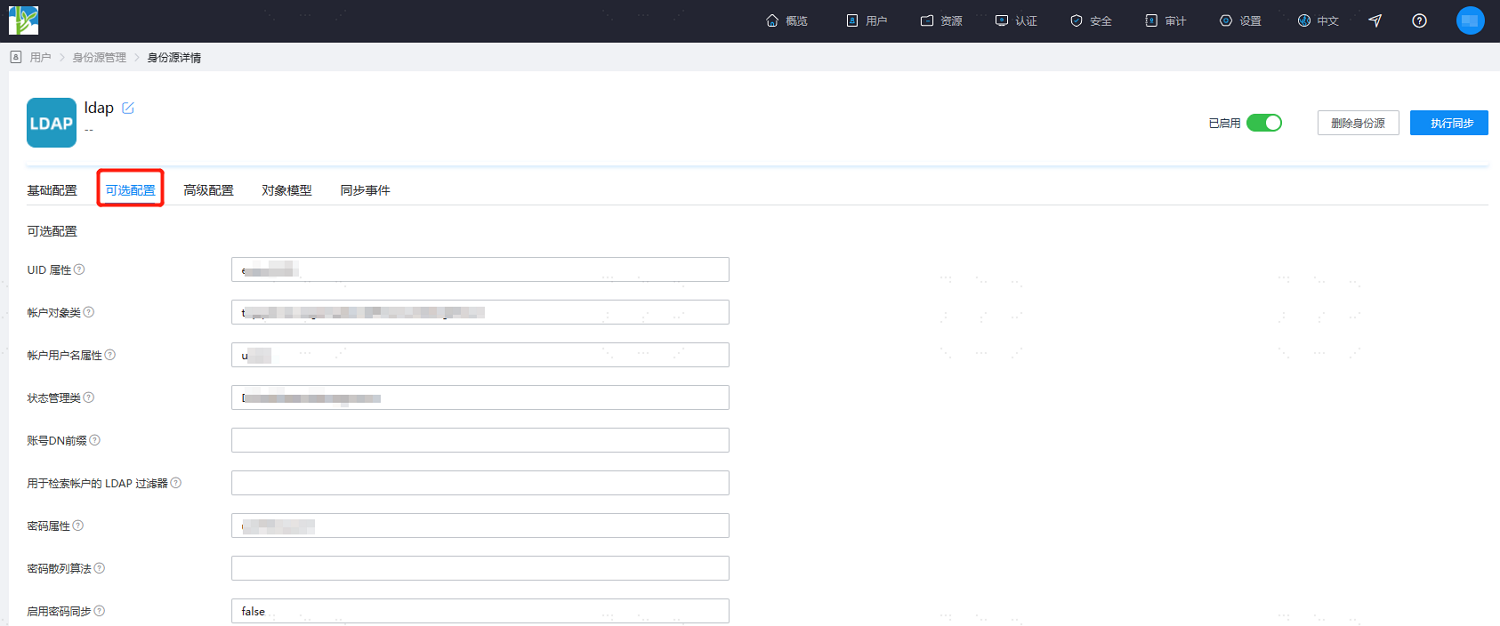Click the 启用密码同步 field showing false
The width and height of the screenshot is (1500, 626).
click(x=480, y=611)
